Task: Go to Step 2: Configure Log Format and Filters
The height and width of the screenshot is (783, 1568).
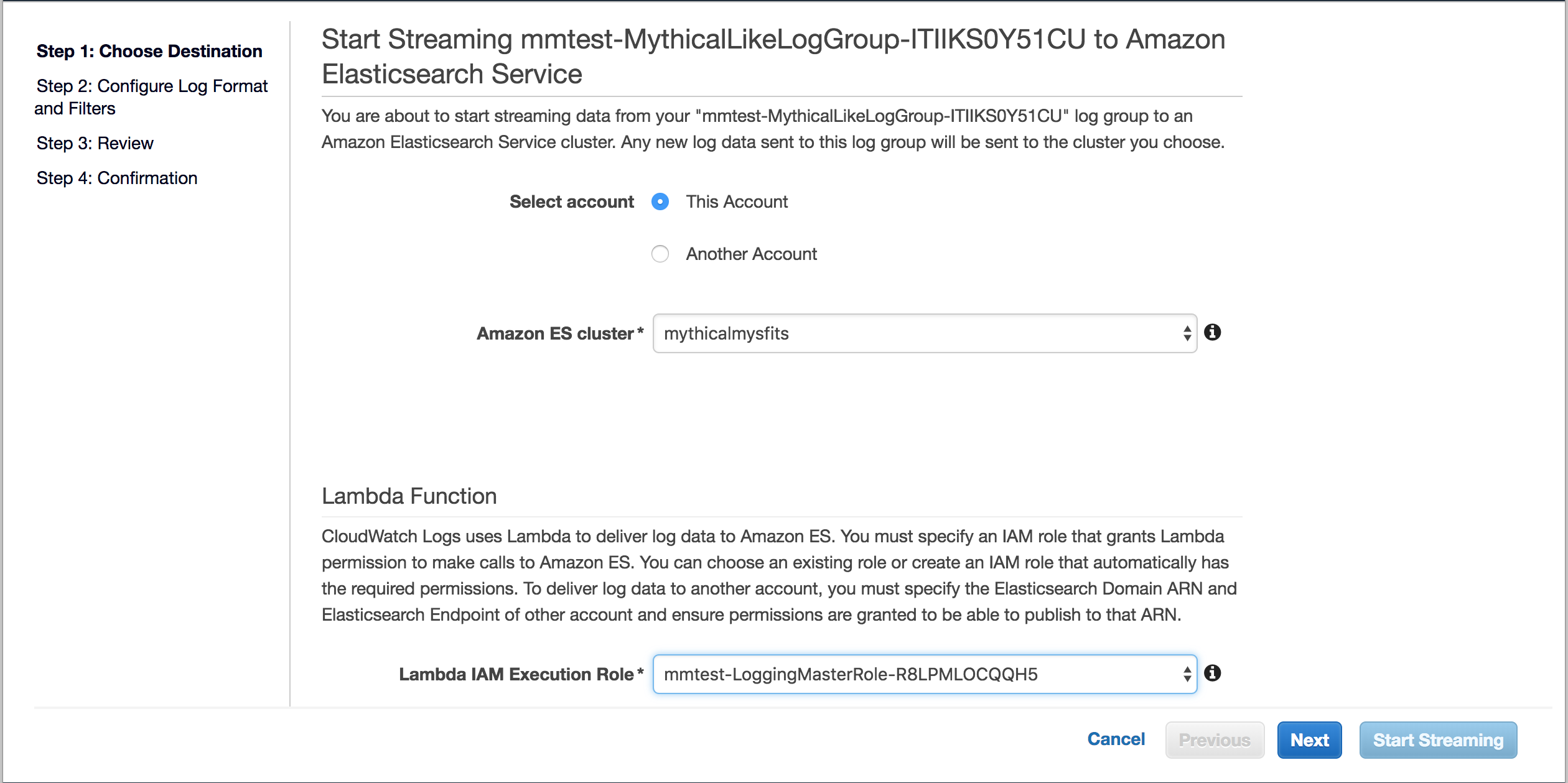Action: (151, 97)
